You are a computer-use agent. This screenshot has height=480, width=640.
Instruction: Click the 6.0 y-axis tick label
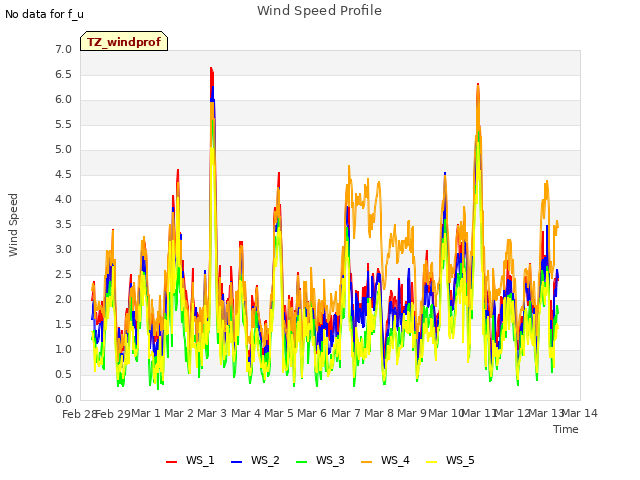(63, 100)
